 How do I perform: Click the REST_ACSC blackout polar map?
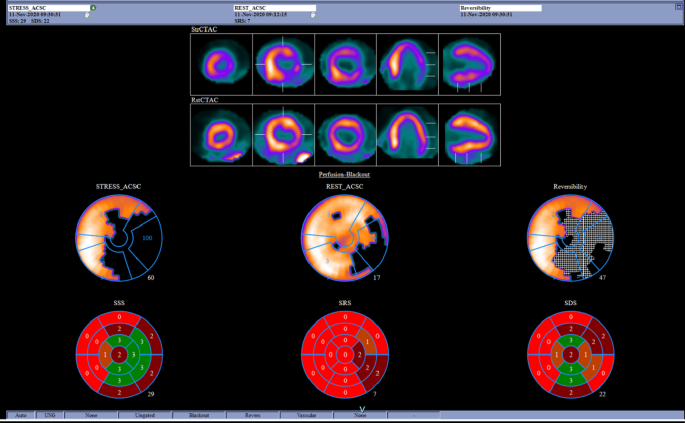[x=344, y=237]
